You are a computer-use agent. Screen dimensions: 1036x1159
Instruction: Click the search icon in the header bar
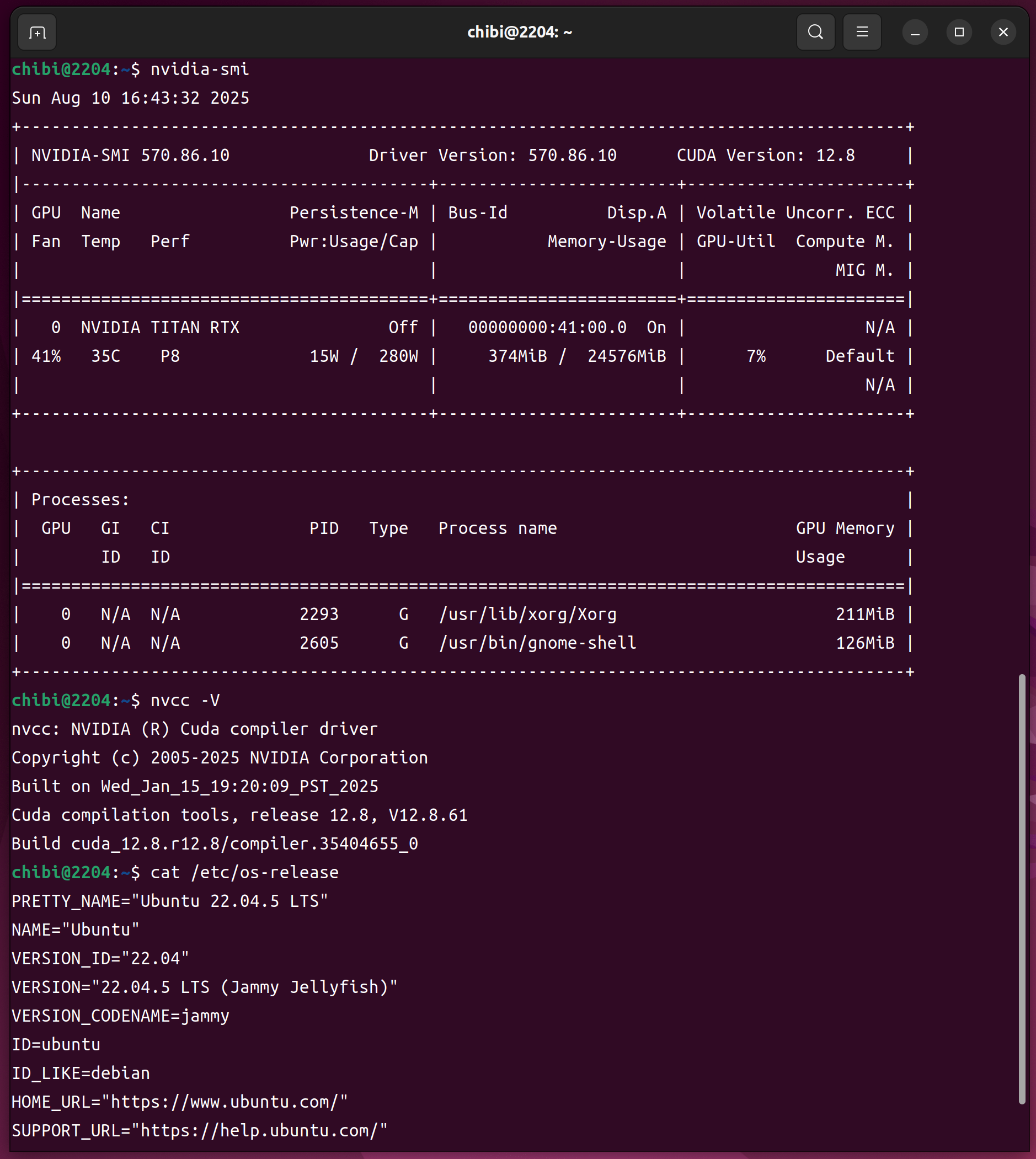815,33
